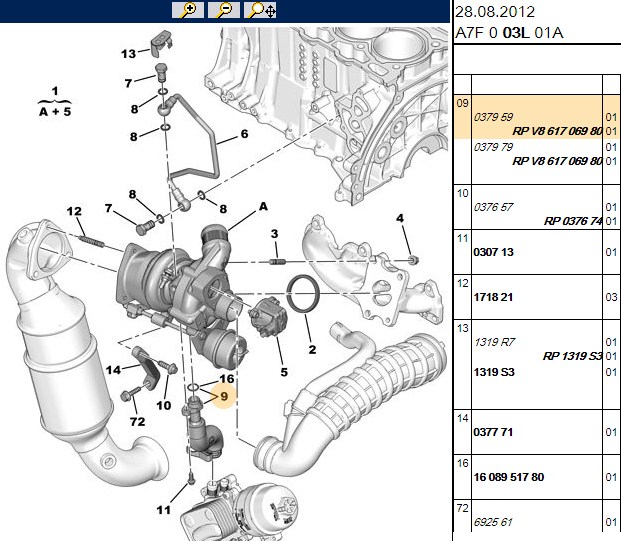Click quantity 03 in the 1718 21 row
The image size is (621, 541).
[611, 297]
